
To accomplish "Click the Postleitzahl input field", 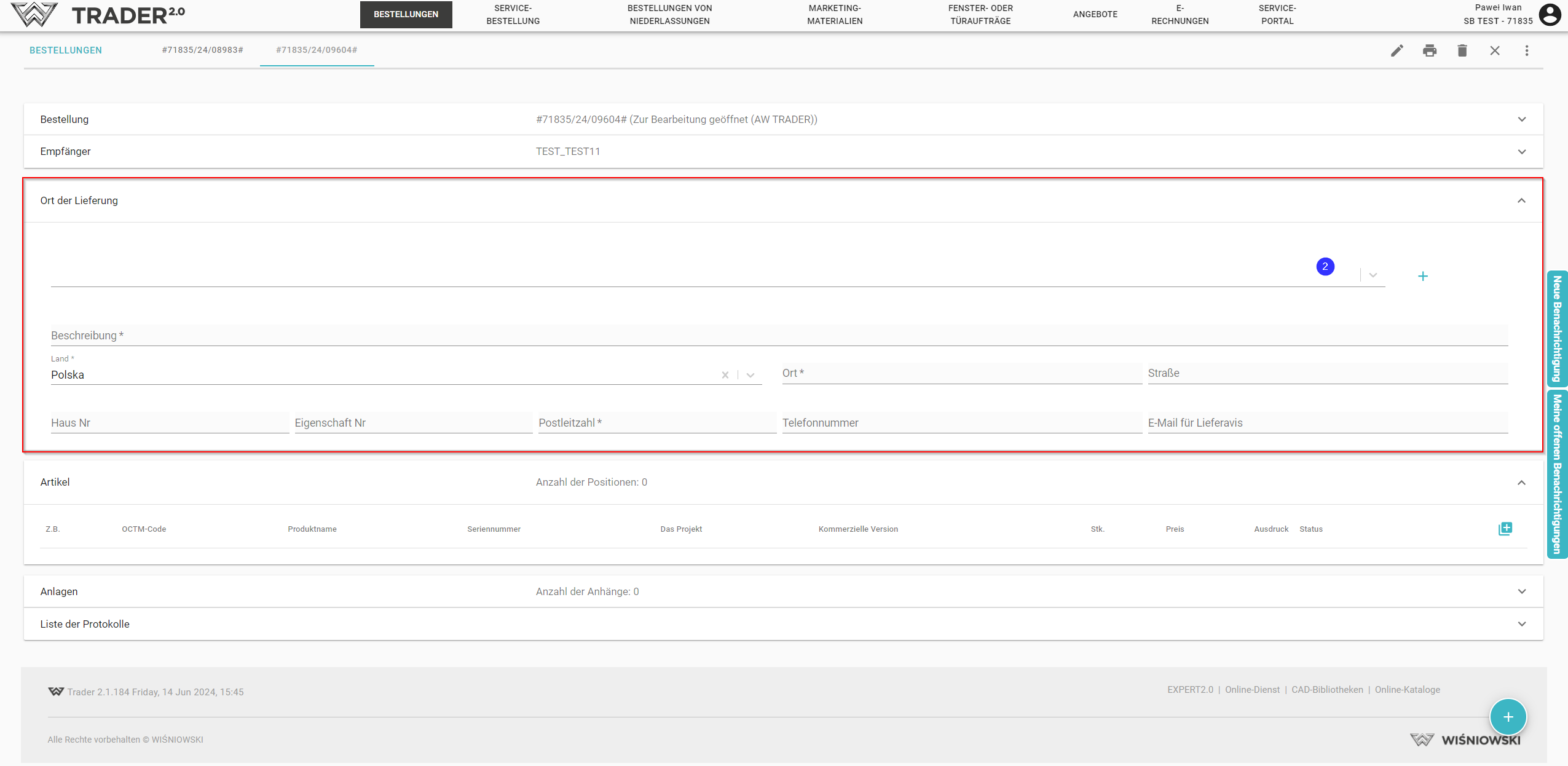I will point(656,423).
